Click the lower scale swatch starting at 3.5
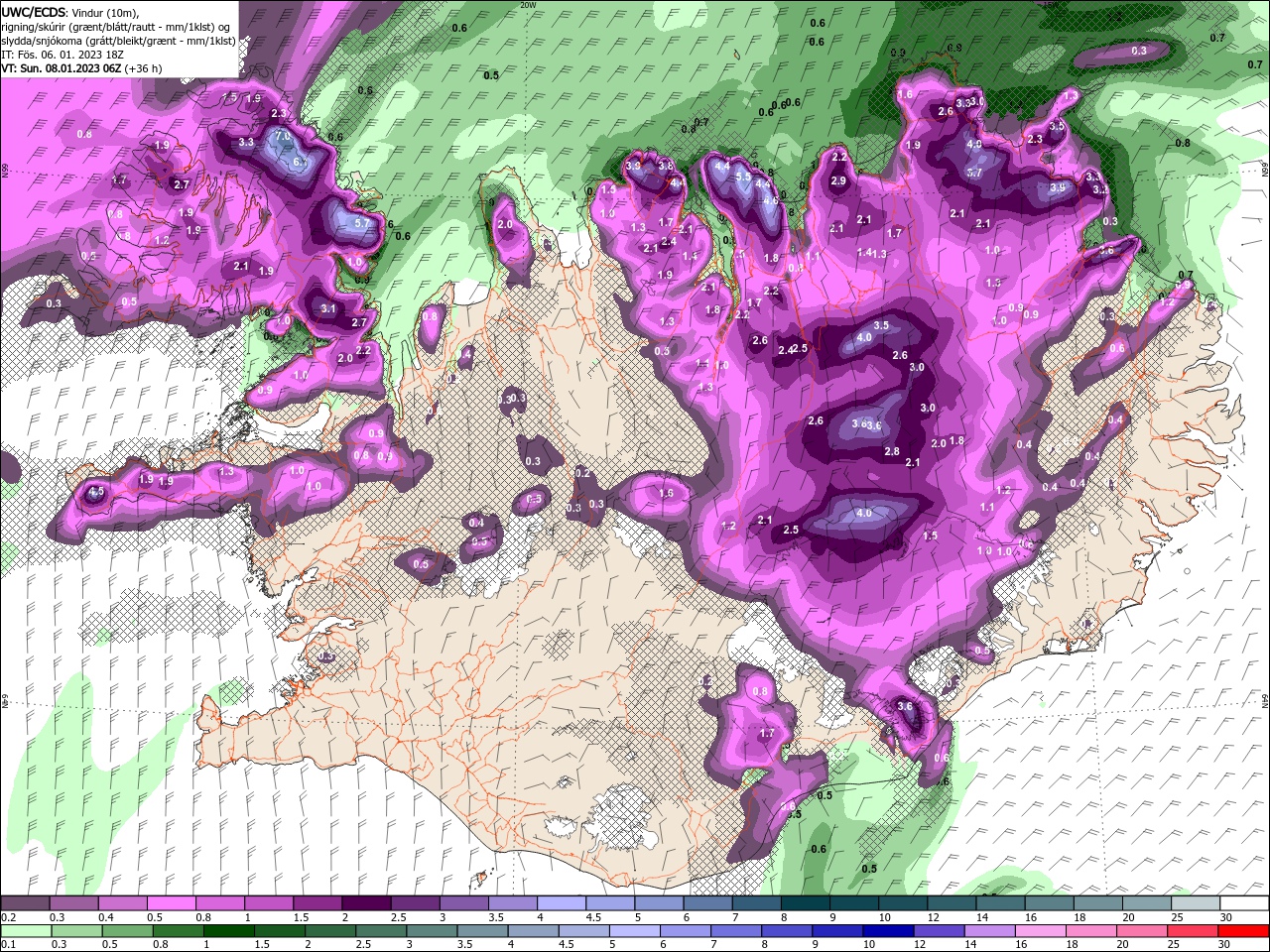1270x952 pixels. point(480,931)
